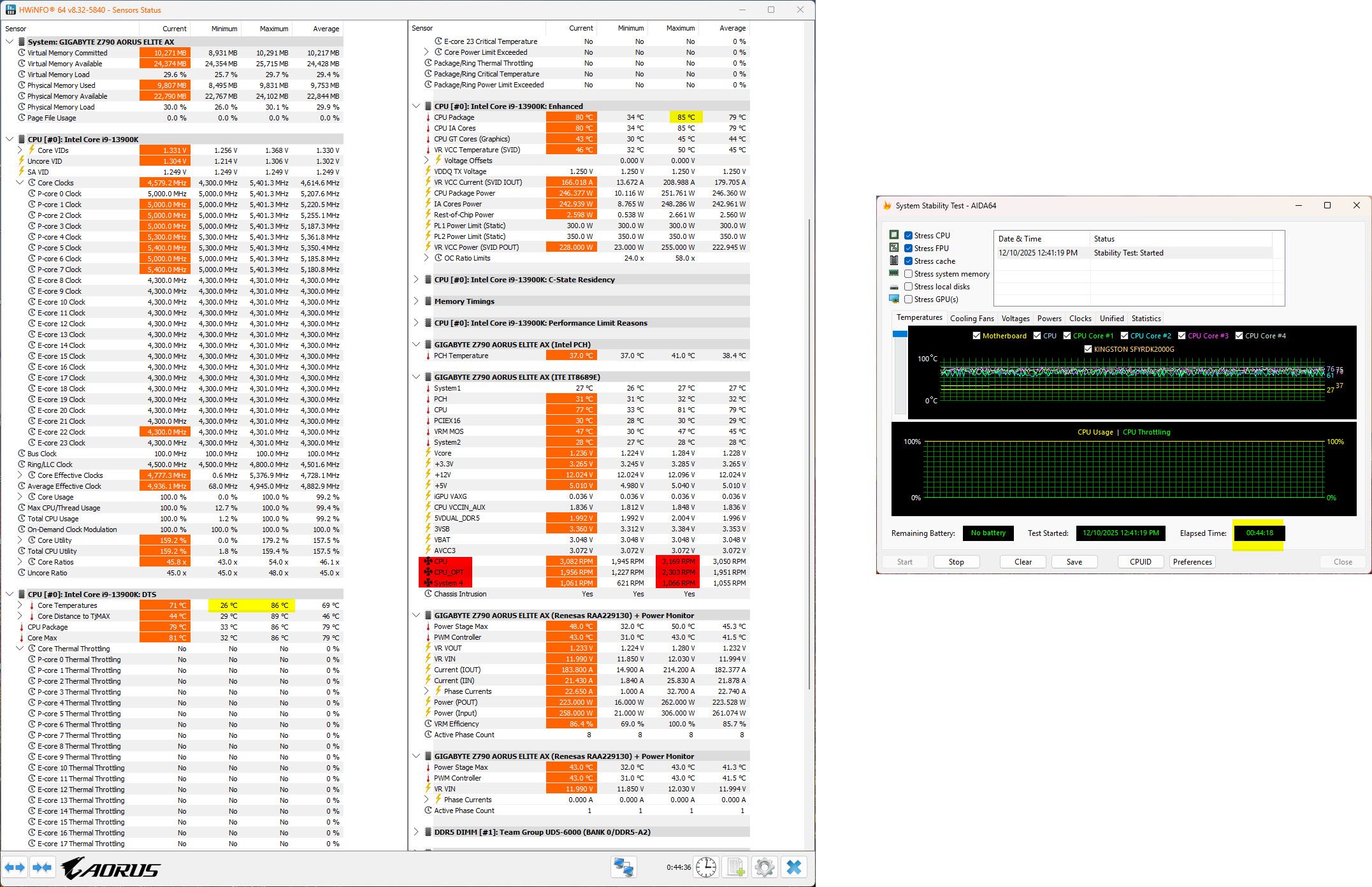This screenshot has height=887, width=1372.
Task: Toggle the Motherboard graph checkbox
Action: click(x=976, y=336)
